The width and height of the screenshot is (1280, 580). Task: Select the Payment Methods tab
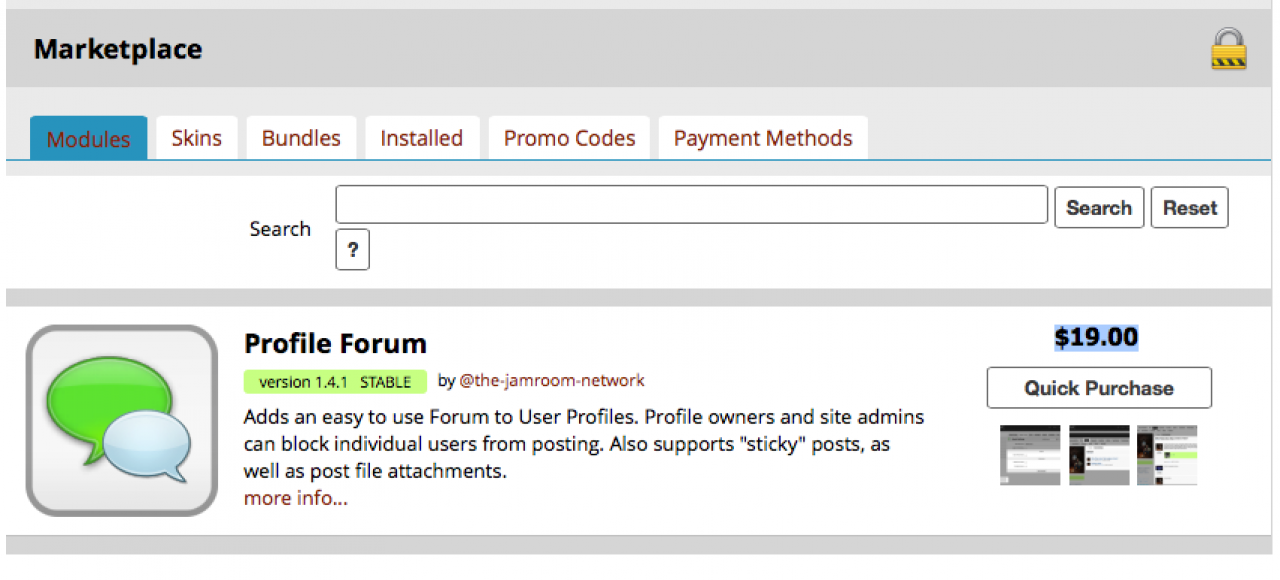[762, 138]
